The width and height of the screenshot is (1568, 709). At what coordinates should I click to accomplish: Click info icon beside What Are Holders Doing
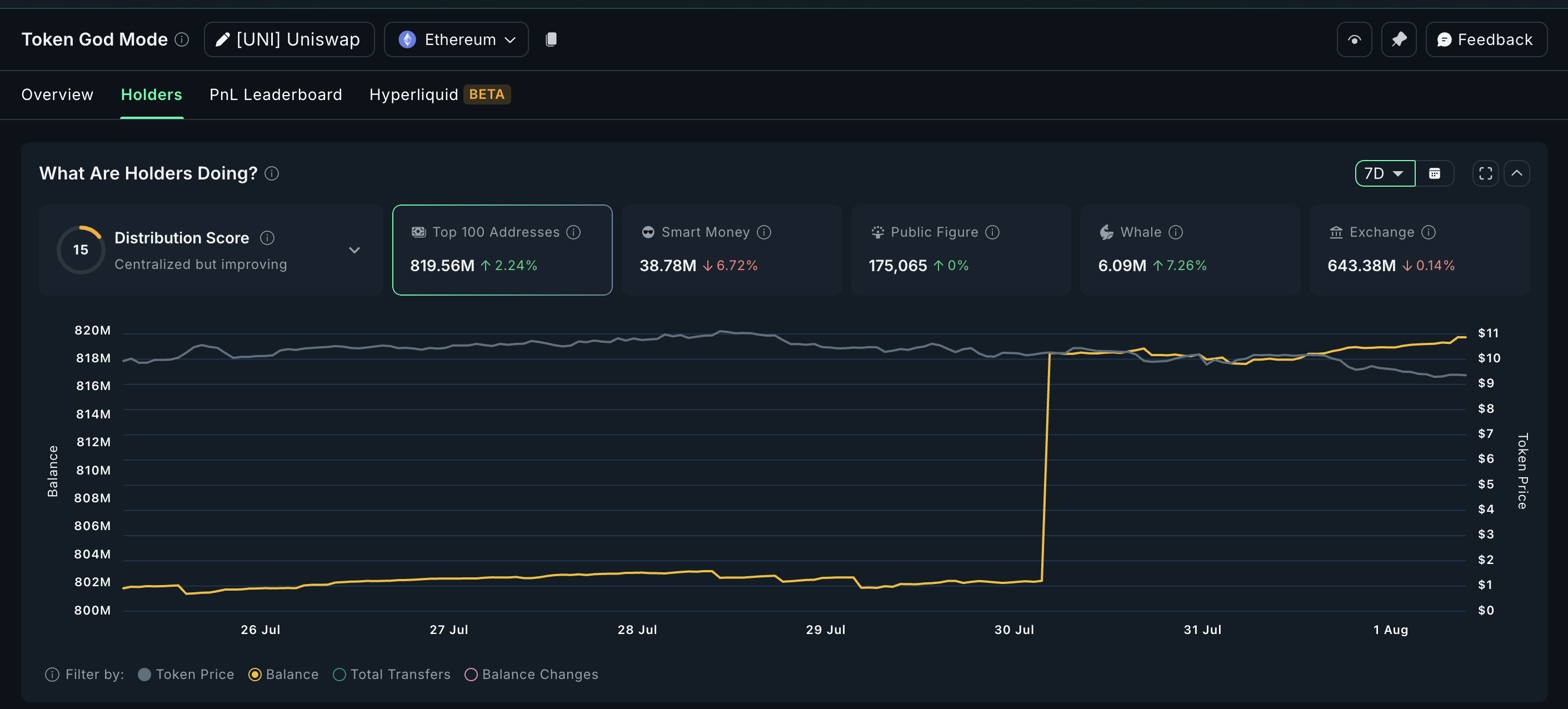(272, 173)
